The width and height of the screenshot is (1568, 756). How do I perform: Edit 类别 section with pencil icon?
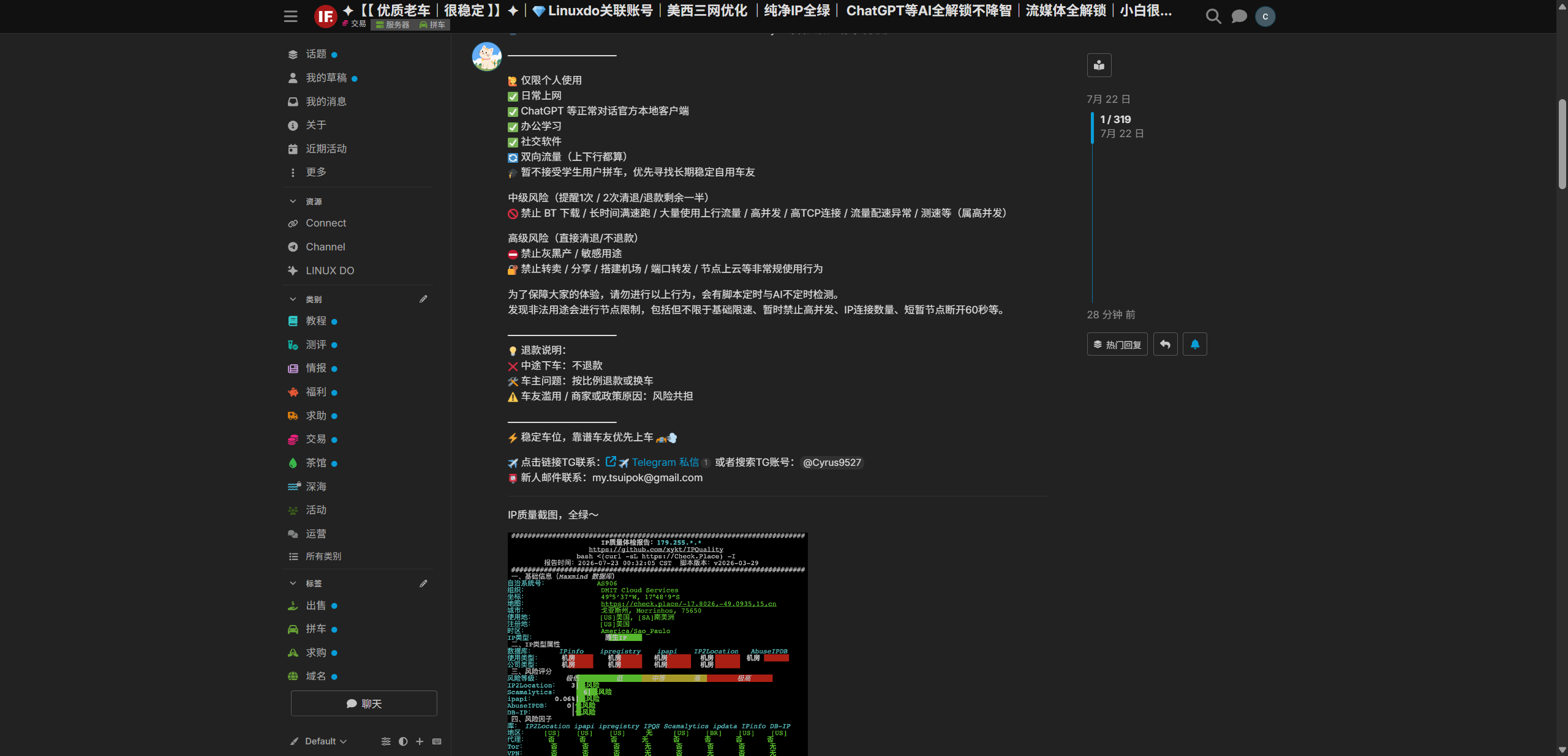coord(423,299)
